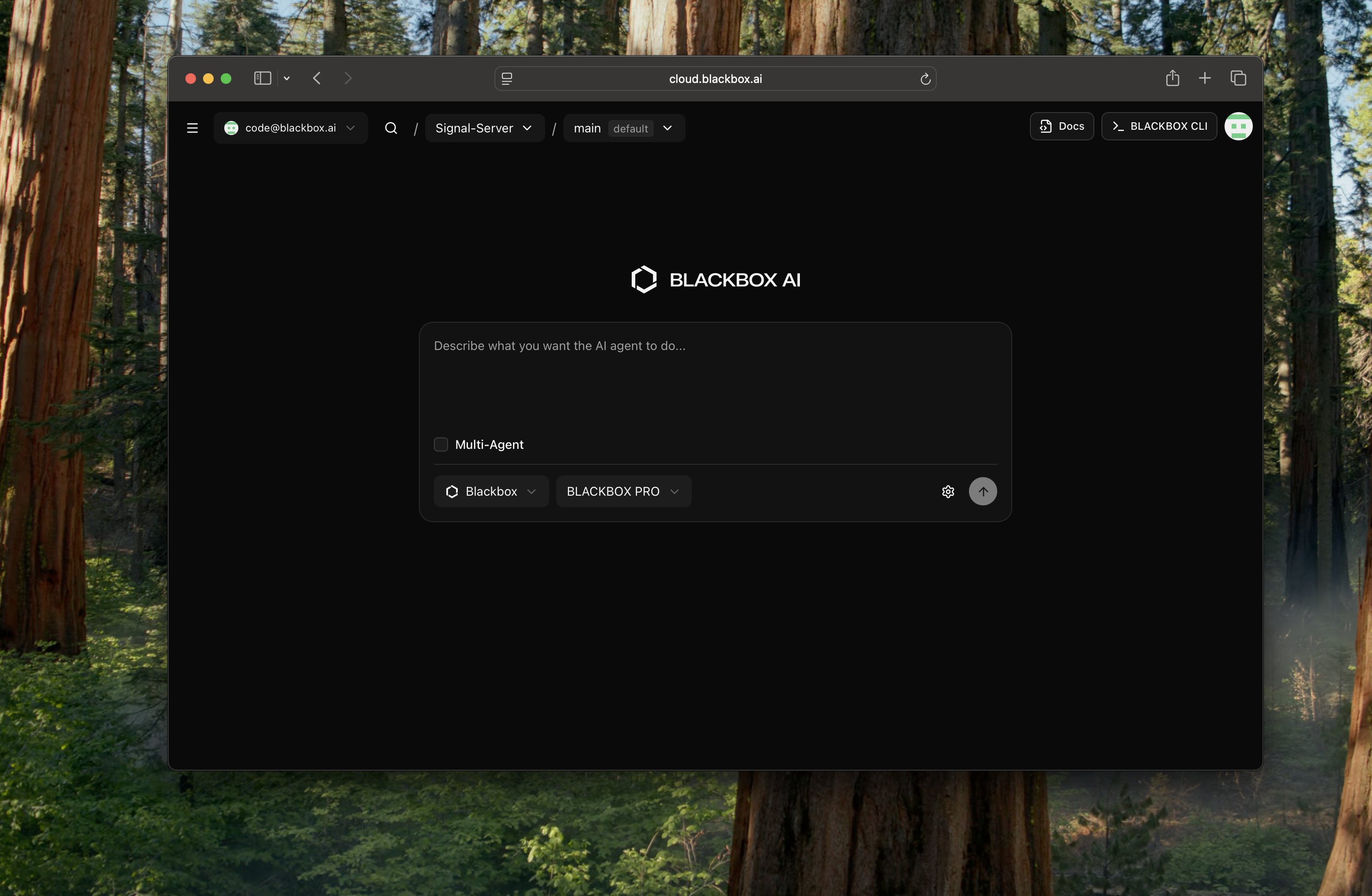Open the BLACKBOX PRO model dropdown
This screenshot has width=1372, height=896.
point(622,492)
